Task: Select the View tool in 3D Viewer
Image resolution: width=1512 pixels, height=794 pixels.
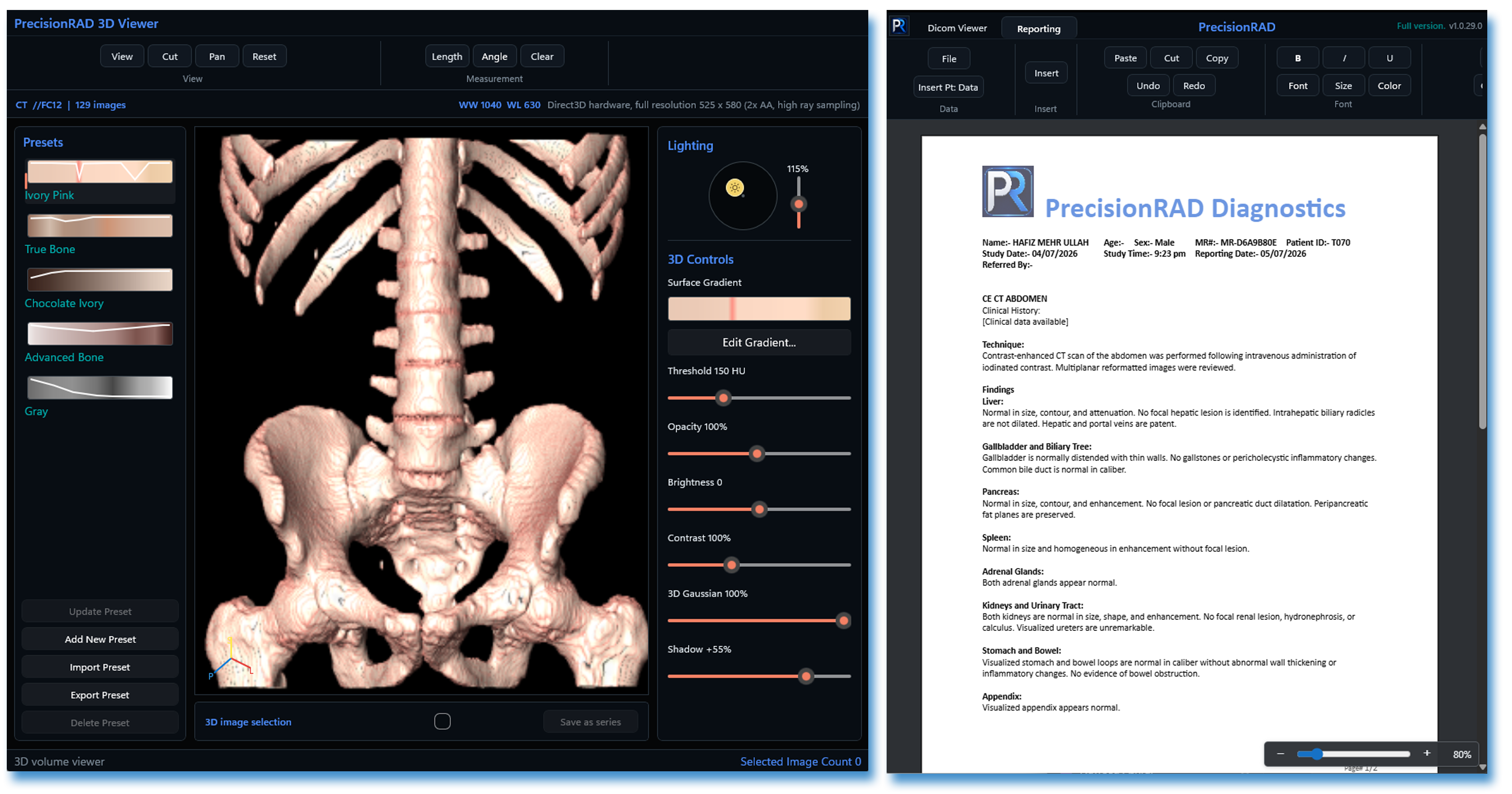Action: click(x=122, y=56)
